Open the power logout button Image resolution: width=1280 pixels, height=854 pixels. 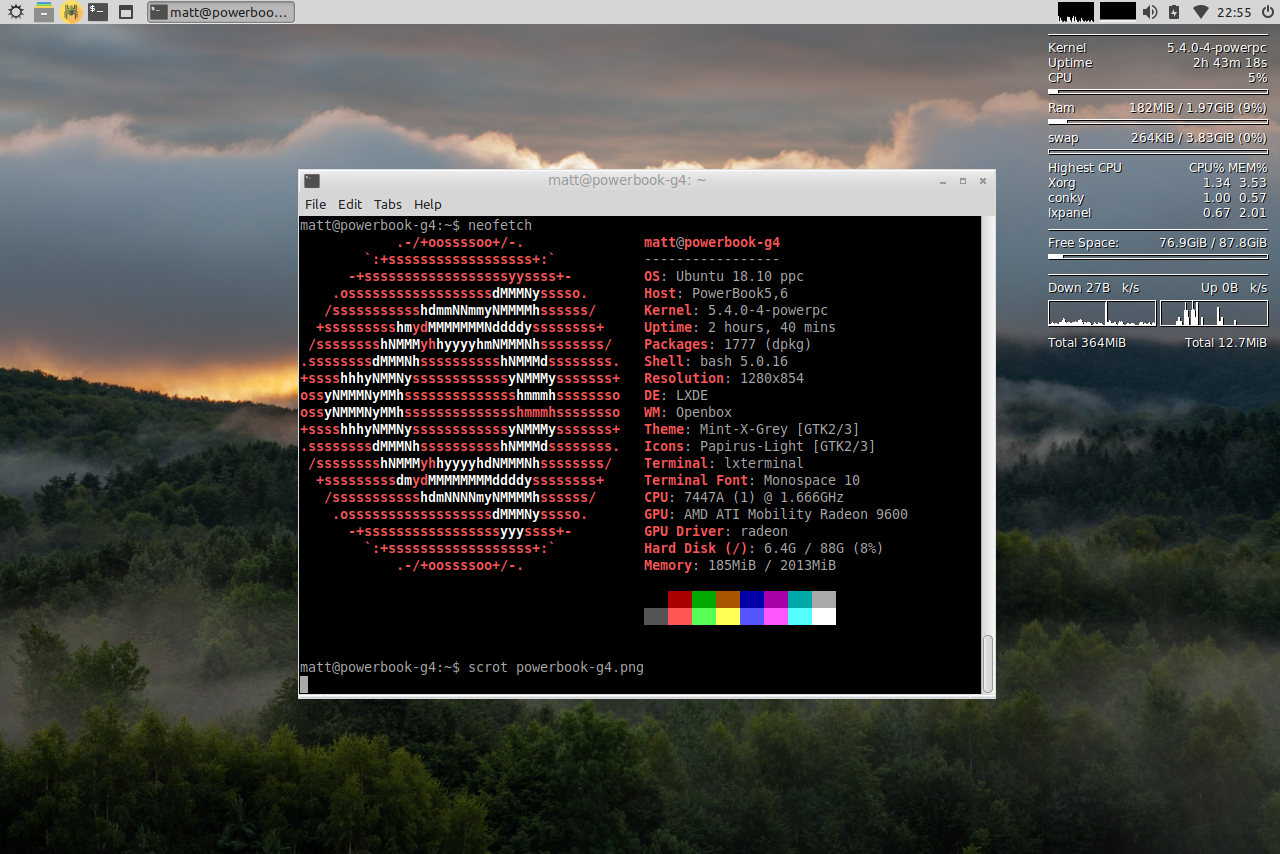1267,12
